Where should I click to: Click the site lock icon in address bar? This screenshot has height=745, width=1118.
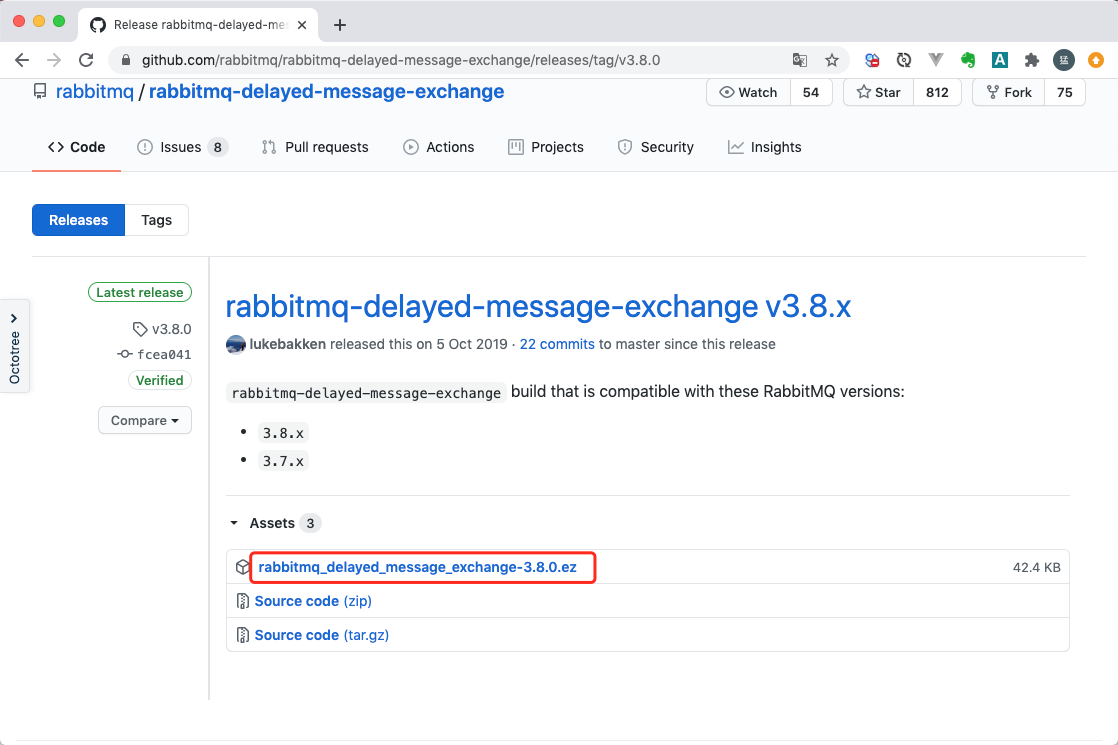point(125,60)
